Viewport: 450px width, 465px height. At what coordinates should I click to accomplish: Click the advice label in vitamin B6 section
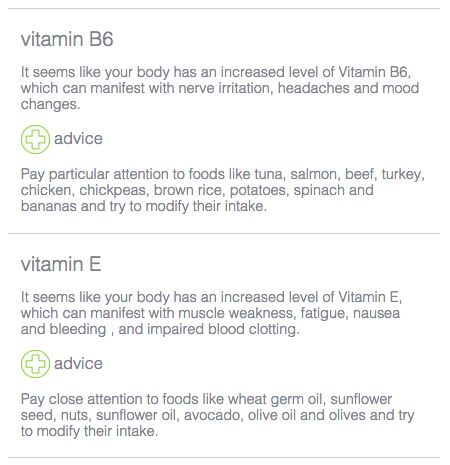pyautogui.click(x=78, y=139)
